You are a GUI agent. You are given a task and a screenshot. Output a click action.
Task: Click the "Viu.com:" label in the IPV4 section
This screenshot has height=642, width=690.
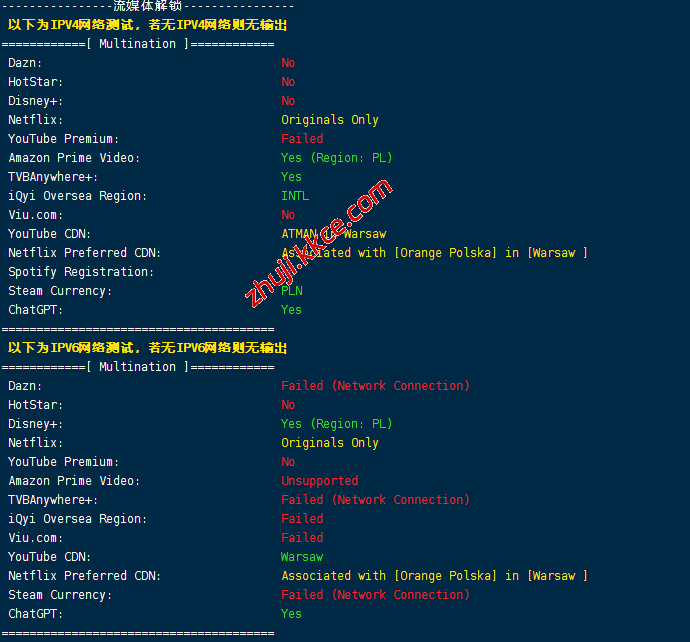pos(35,215)
